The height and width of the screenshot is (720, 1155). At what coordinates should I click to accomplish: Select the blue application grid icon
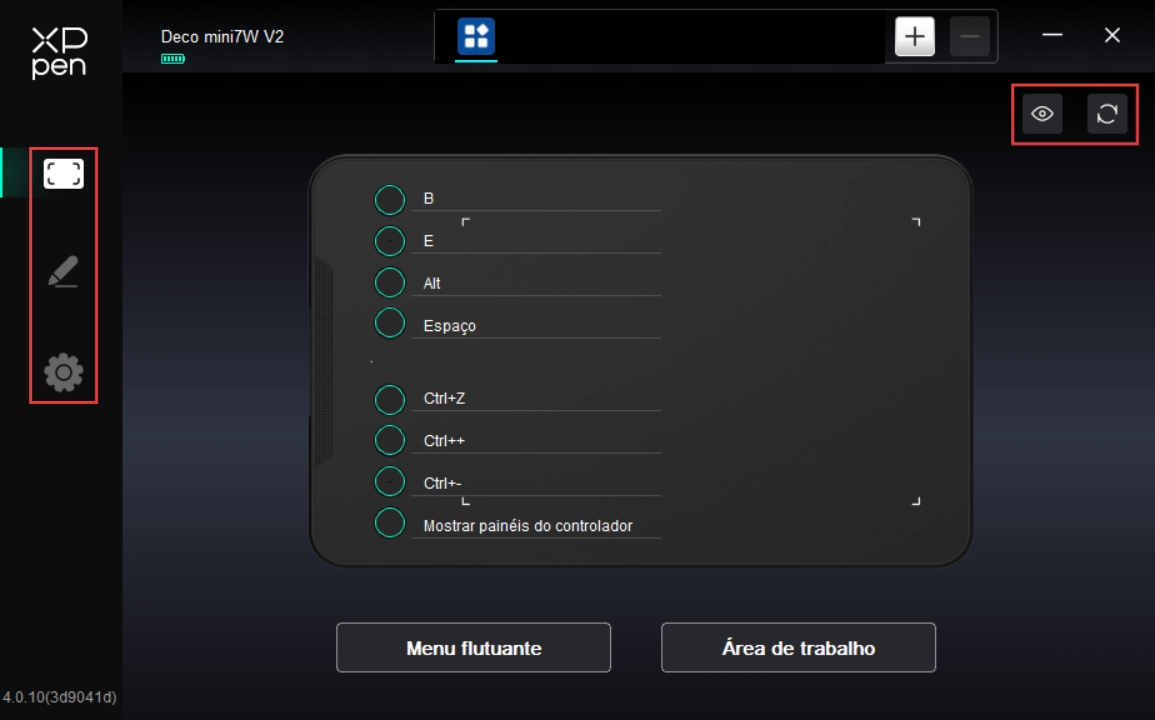476,38
